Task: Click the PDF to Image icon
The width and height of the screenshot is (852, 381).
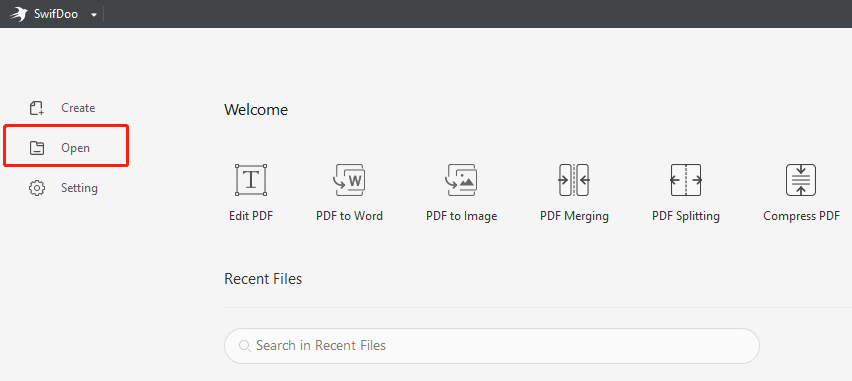Action: [x=461, y=180]
